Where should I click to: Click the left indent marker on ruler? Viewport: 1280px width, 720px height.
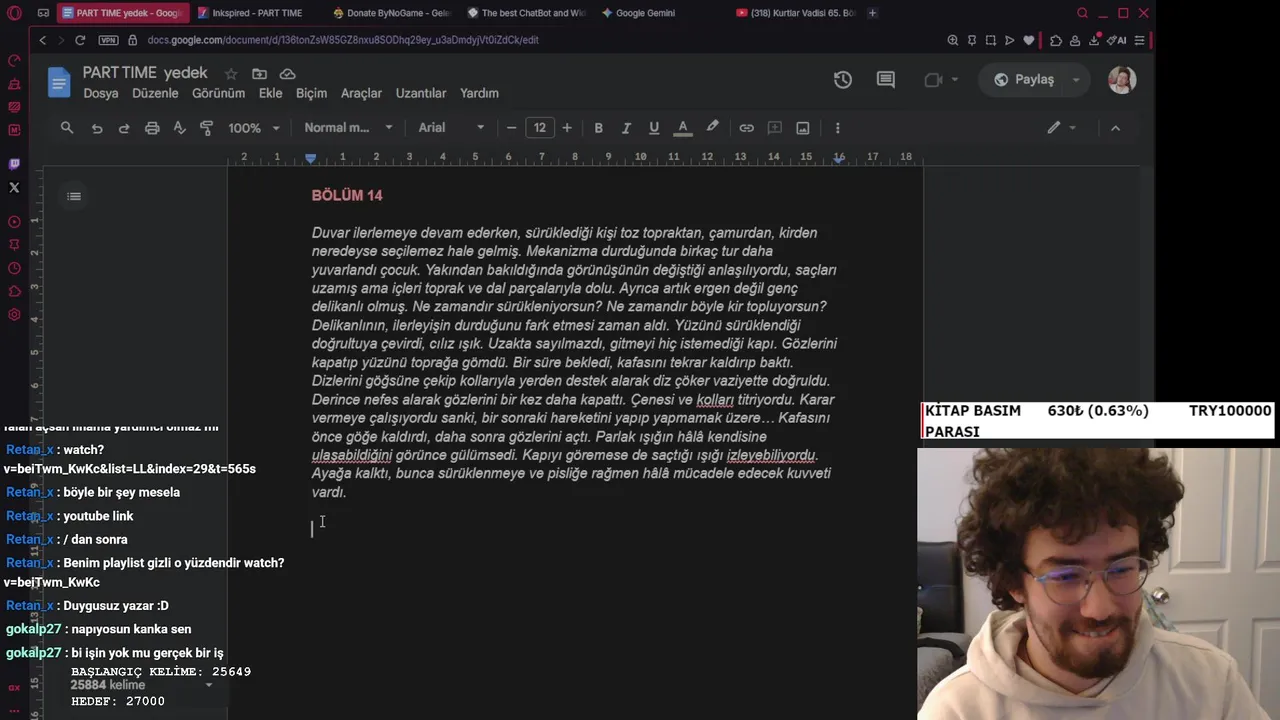(311, 158)
